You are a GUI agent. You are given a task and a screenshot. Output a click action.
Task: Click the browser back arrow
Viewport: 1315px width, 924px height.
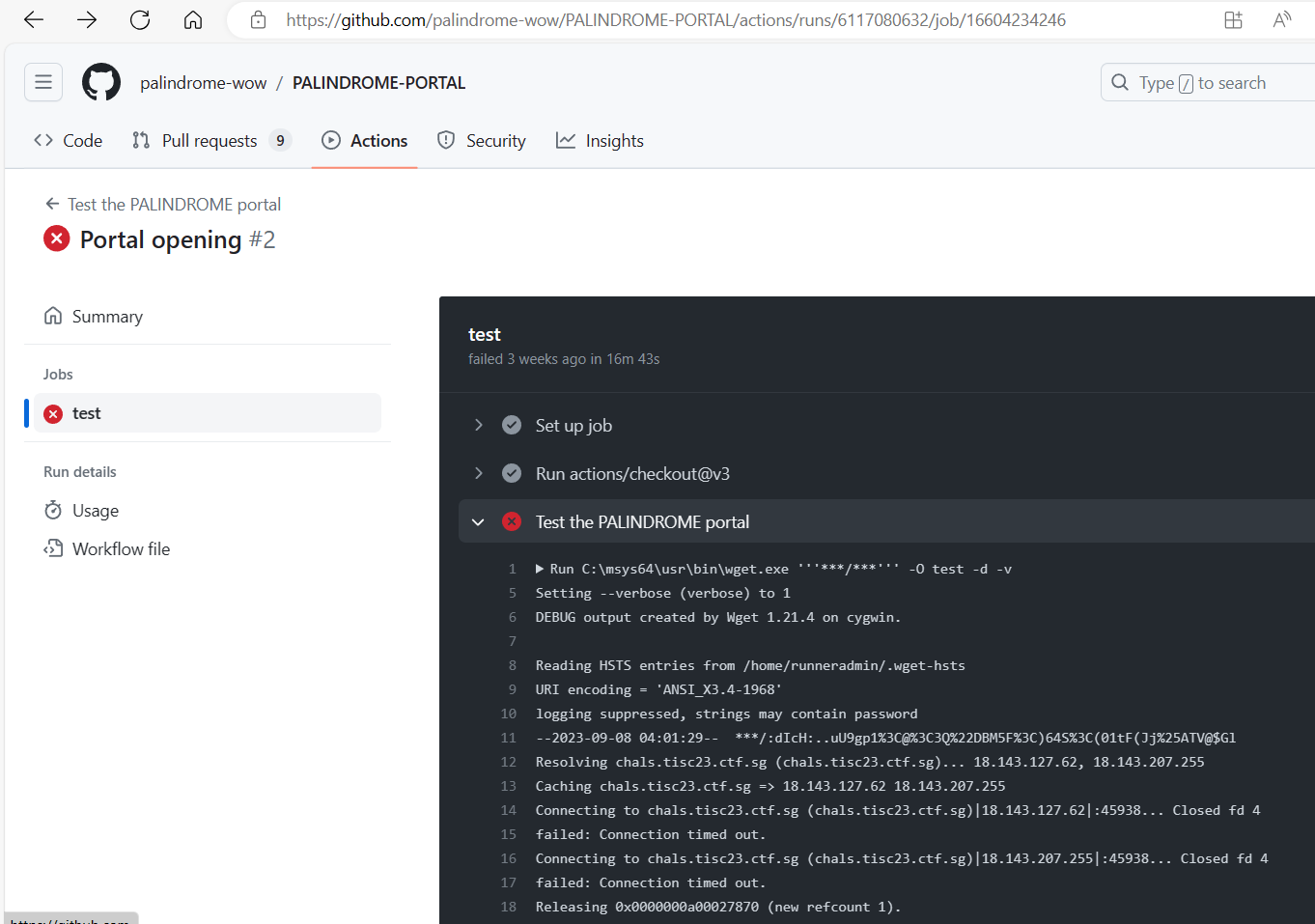click(x=34, y=20)
